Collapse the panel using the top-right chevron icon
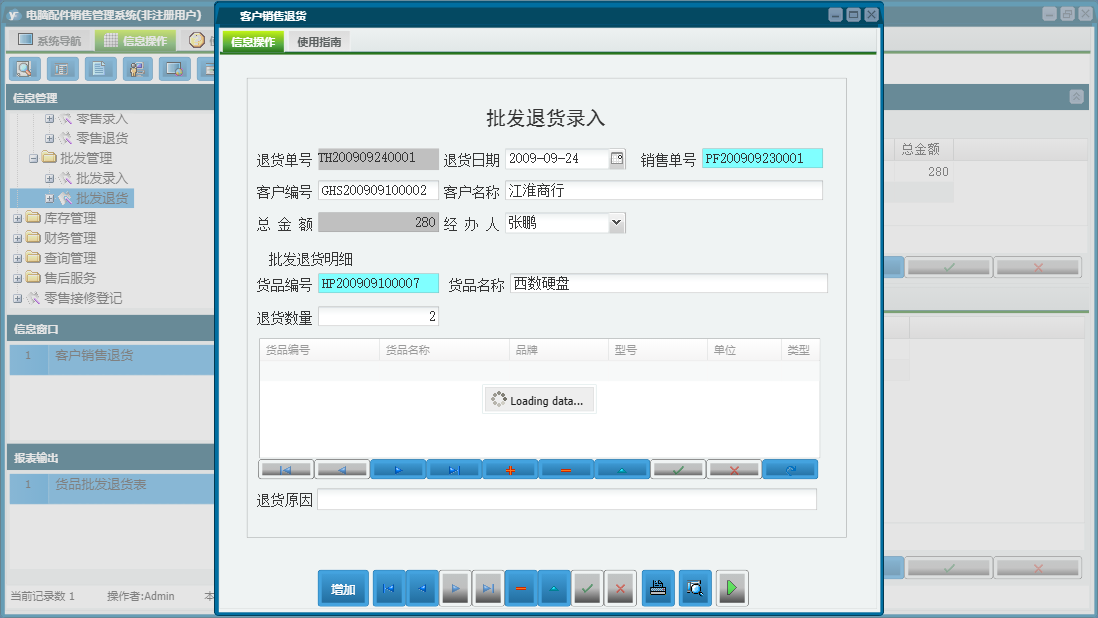The height and width of the screenshot is (618, 1098). point(1076,97)
